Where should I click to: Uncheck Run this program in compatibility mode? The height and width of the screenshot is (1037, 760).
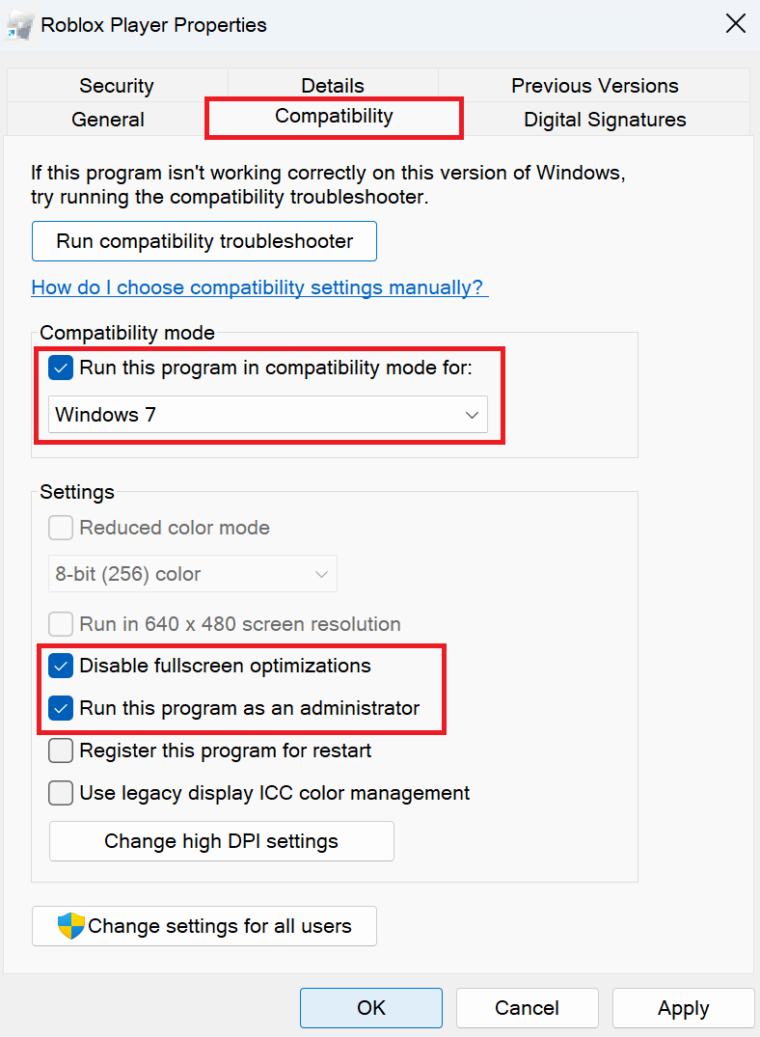61,368
